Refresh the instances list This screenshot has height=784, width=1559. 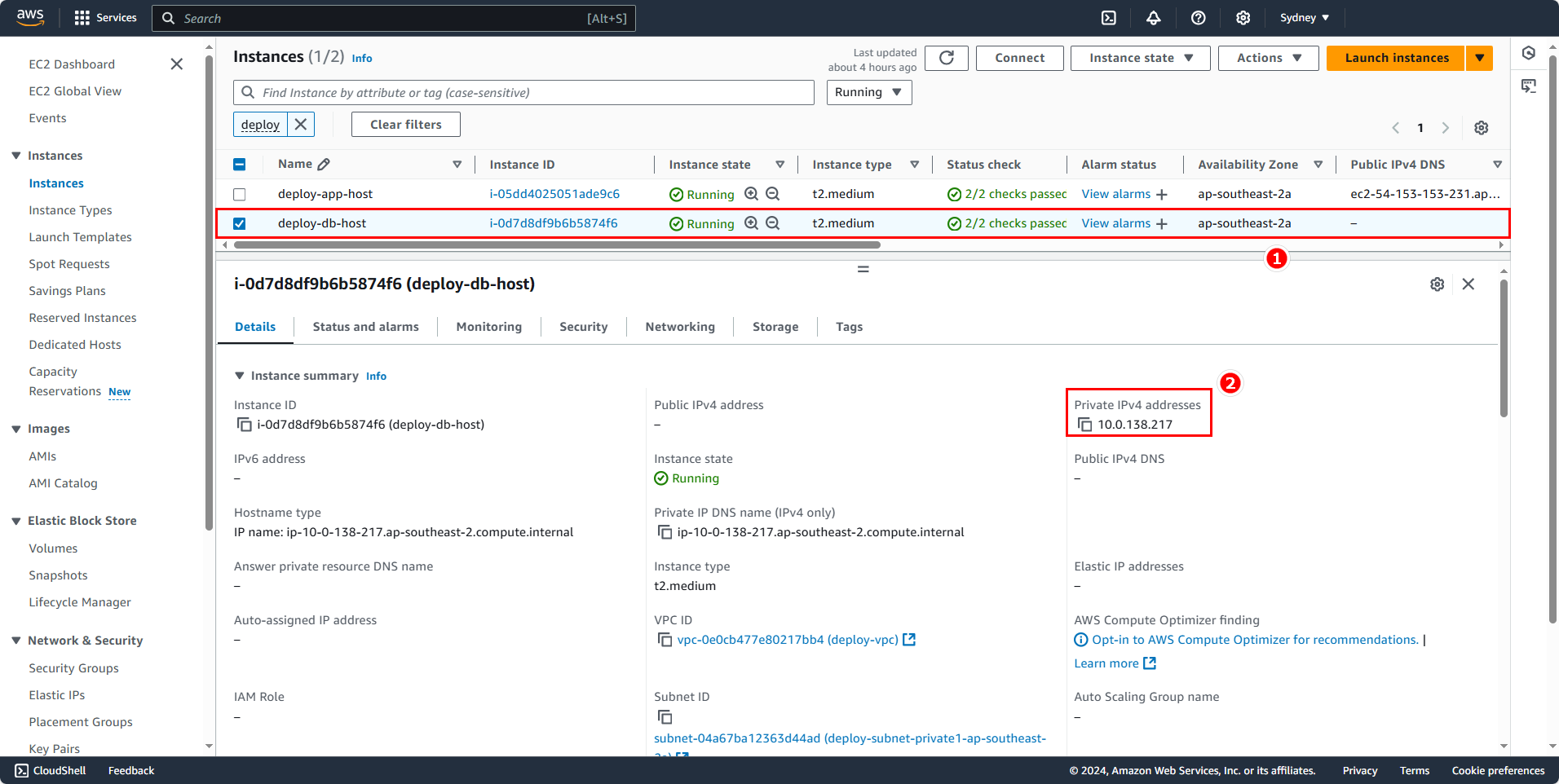[x=947, y=58]
